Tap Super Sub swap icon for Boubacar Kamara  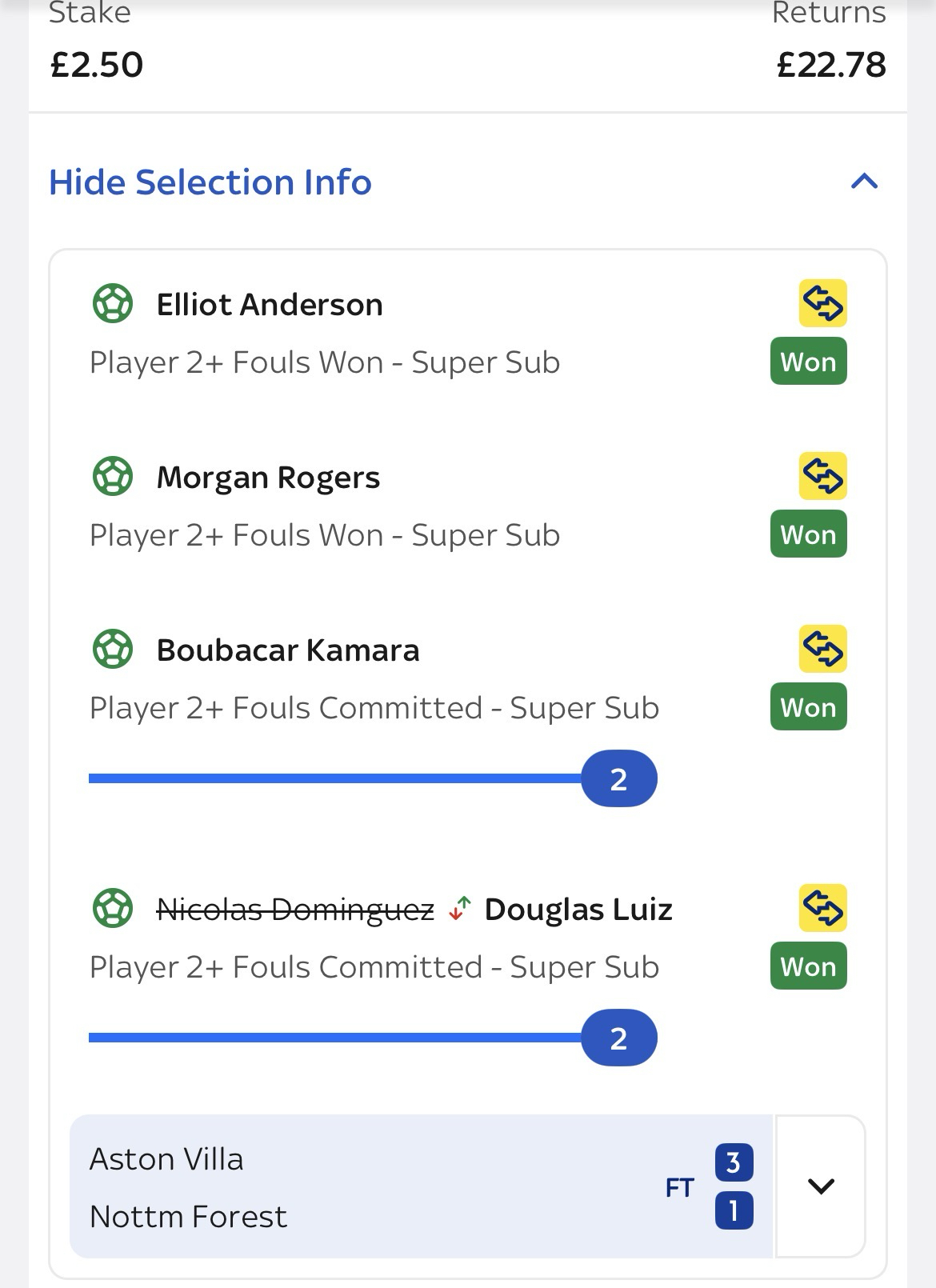[x=822, y=649]
